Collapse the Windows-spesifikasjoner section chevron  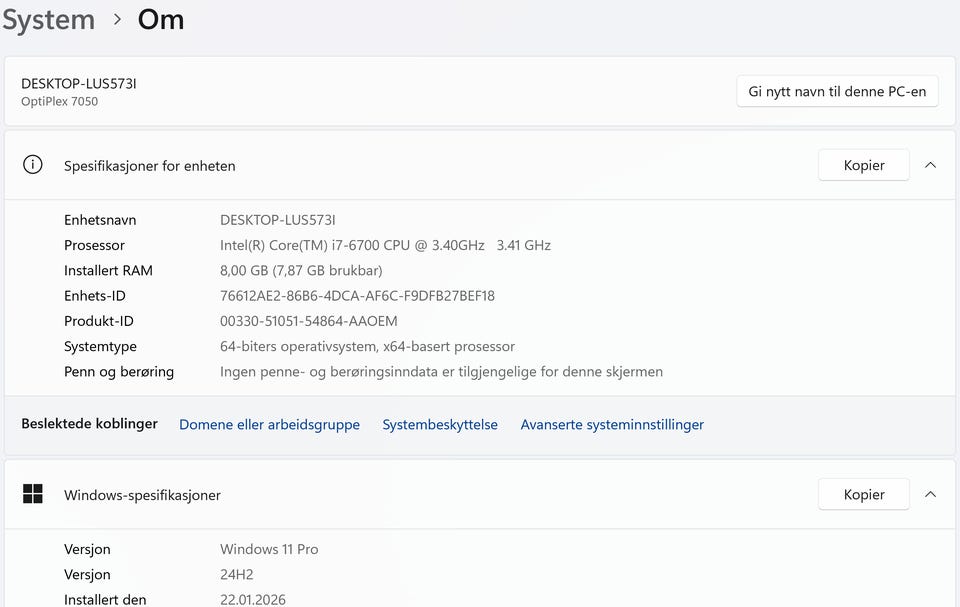click(x=930, y=494)
